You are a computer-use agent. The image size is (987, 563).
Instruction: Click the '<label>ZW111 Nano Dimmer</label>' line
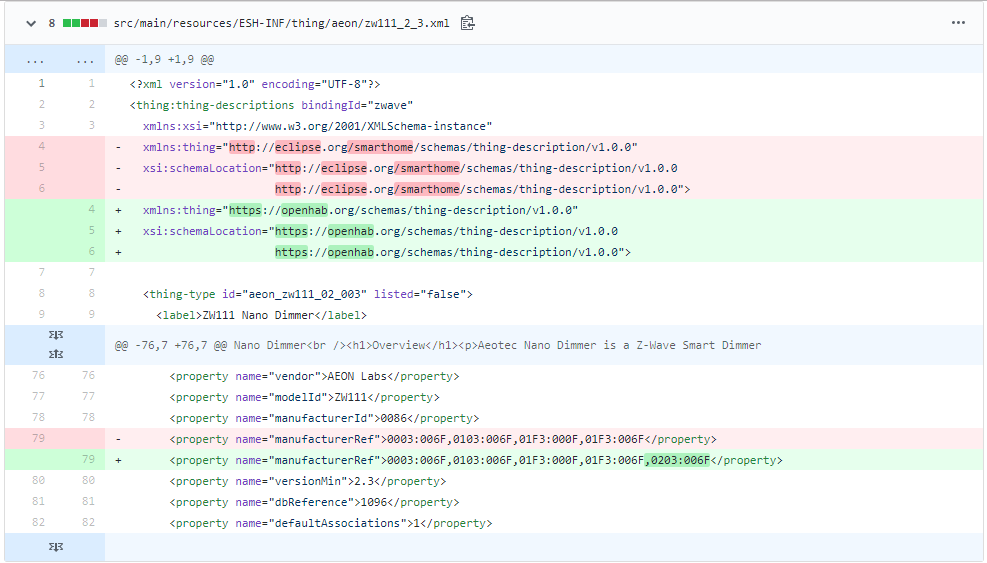click(x=261, y=315)
